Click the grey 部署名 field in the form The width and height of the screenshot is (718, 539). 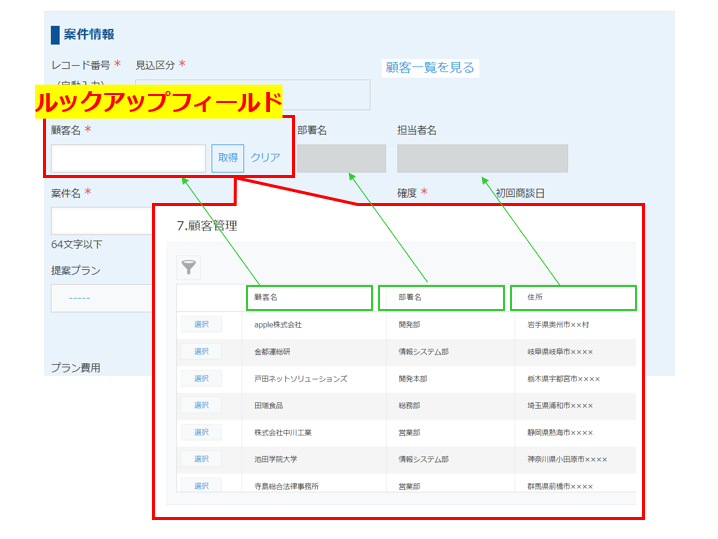[342, 158]
